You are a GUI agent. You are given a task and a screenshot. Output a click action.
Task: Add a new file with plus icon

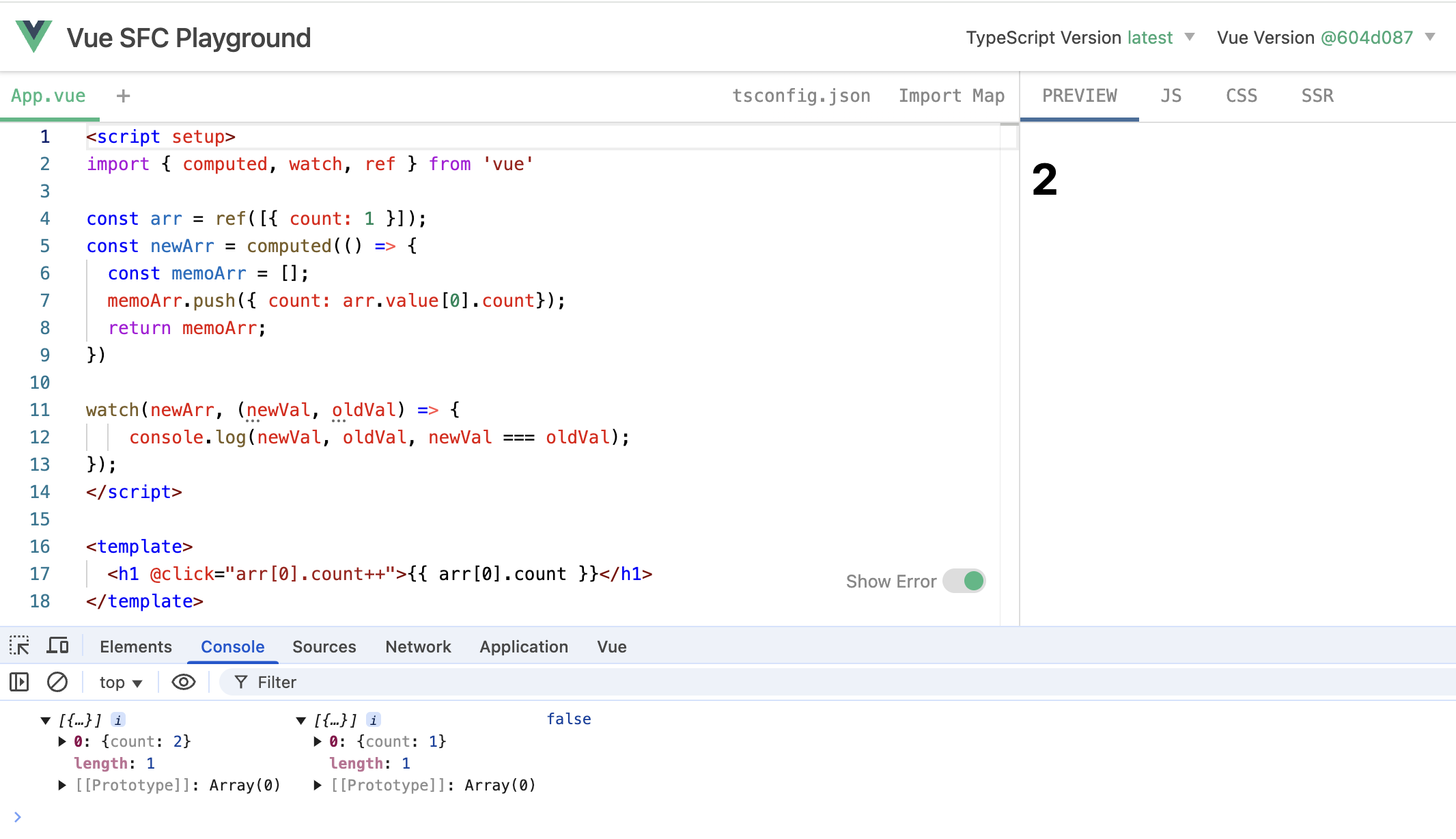tap(123, 96)
